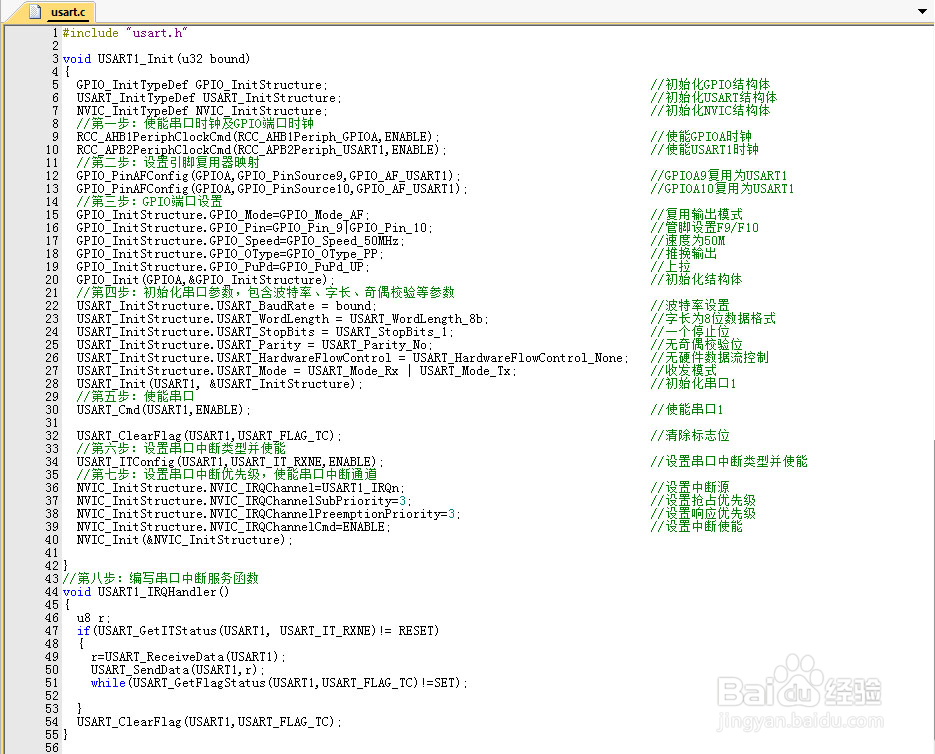
Task: Click the side comment //波特率设置
Action: pyautogui.click(x=690, y=306)
